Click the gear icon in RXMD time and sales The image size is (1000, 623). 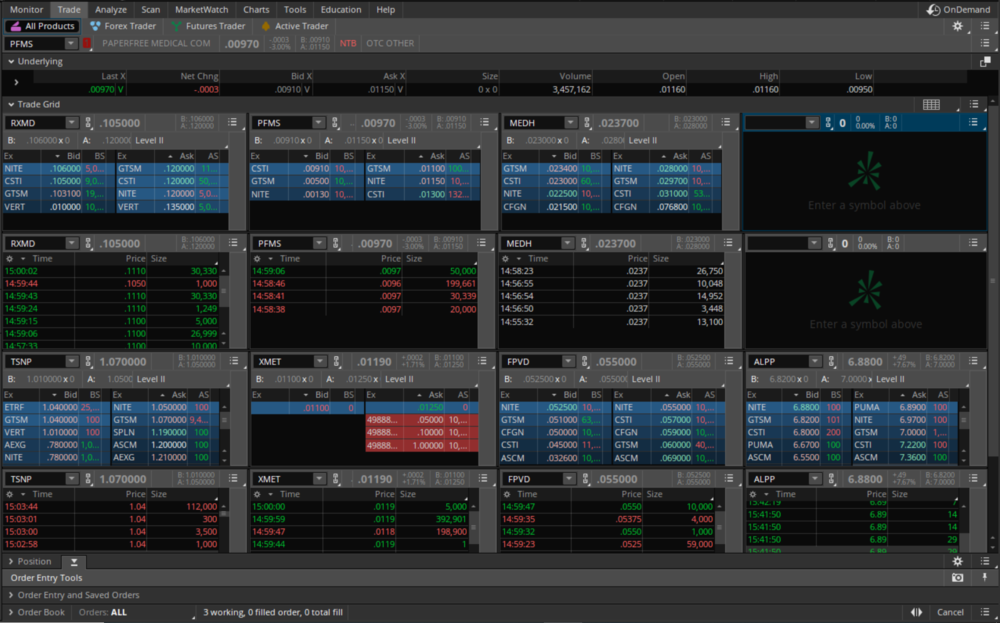(x=10, y=258)
